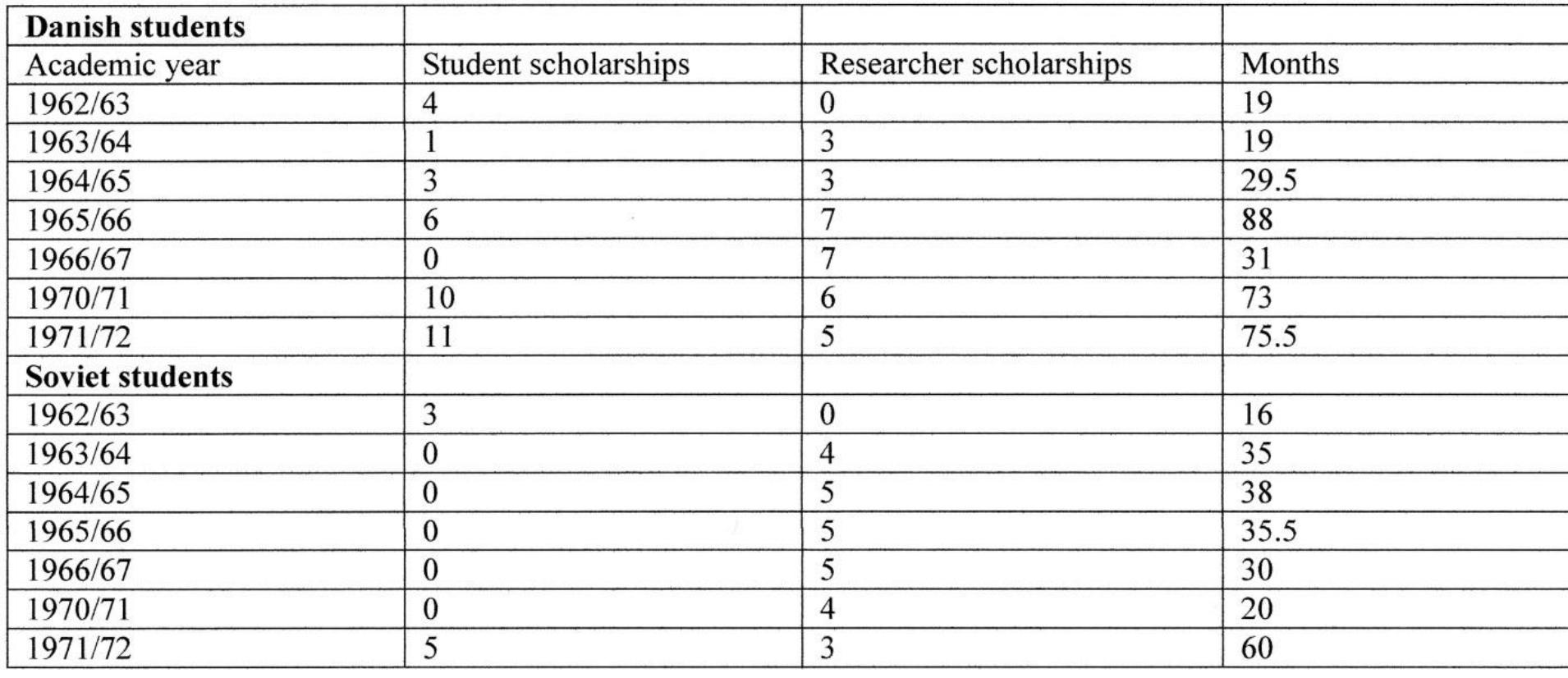
Task: Click the "Soviet students" section header
Action: point(129,377)
